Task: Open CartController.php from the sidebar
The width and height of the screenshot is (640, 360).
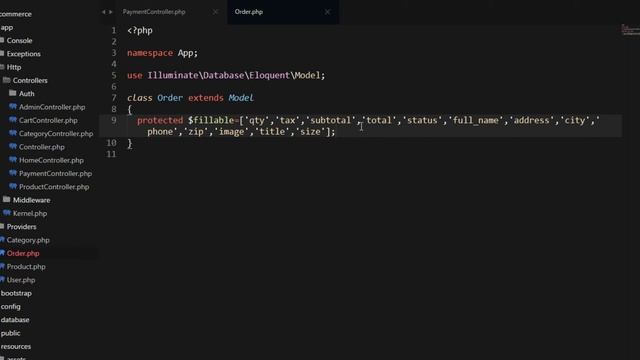Action: (48, 120)
